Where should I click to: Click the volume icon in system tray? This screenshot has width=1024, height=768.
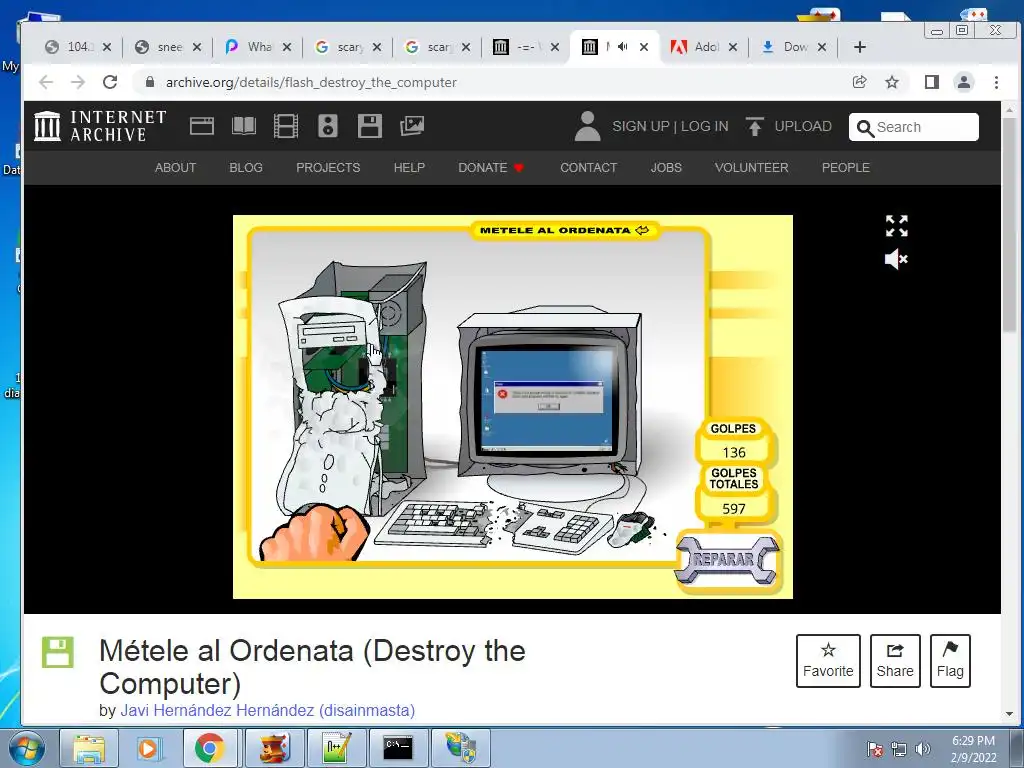pyautogui.click(x=922, y=749)
